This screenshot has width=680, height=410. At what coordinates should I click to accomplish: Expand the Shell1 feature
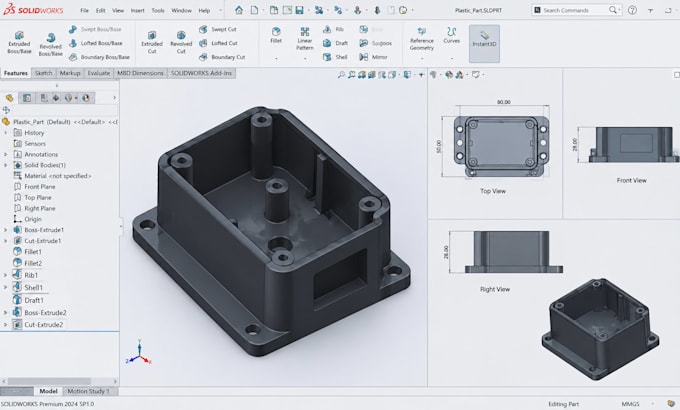[x=6, y=287]
